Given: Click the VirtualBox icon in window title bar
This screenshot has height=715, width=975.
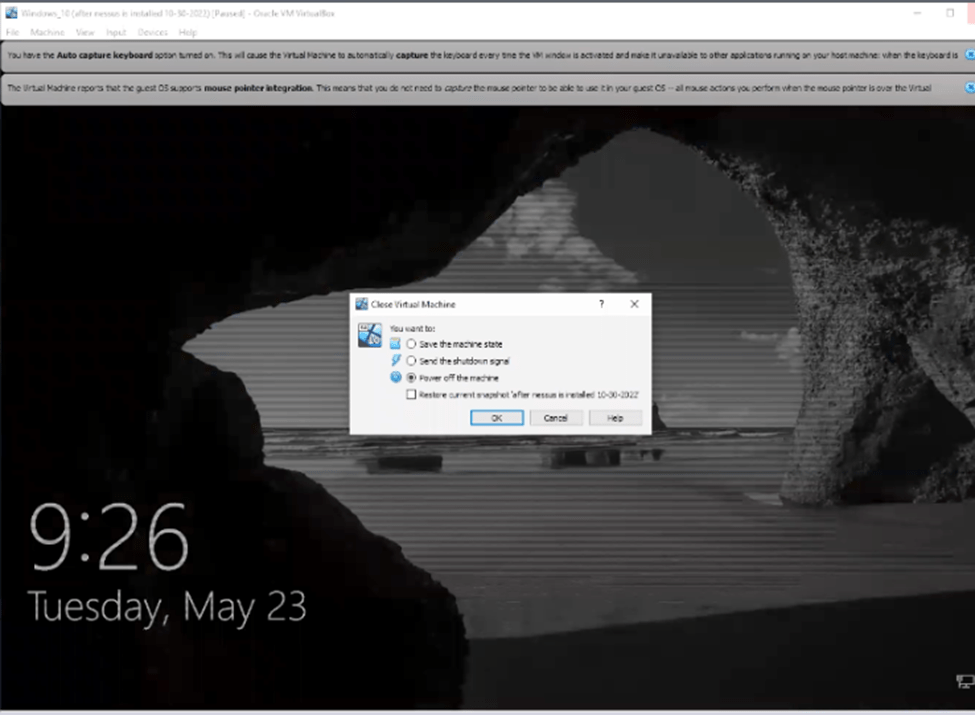Looking at the screenshot, I should tap(10, 12).
